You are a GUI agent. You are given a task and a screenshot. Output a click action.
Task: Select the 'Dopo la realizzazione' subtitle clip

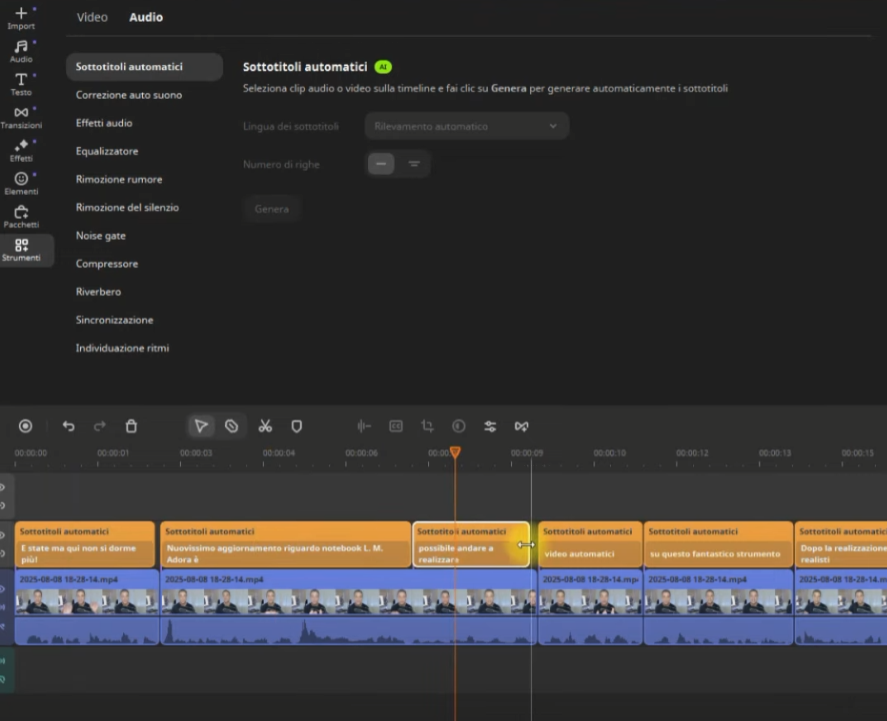pos(841,544)
